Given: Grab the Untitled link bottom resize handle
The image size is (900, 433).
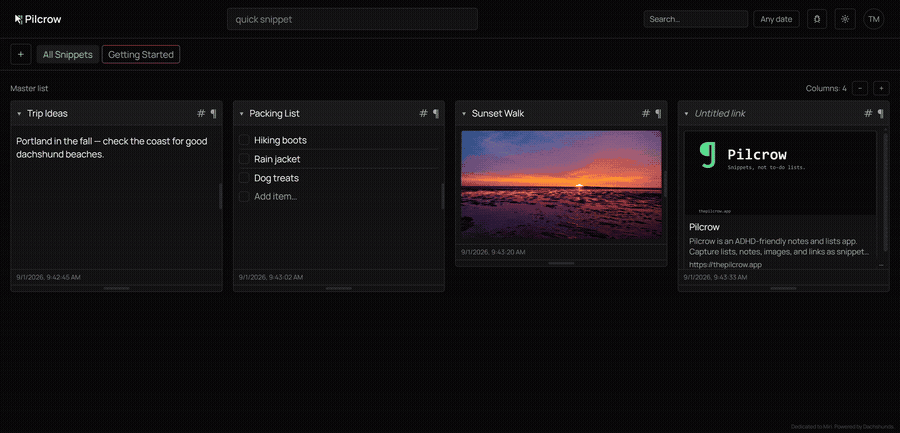Looking at the screenshot, I should click(783, 288).
